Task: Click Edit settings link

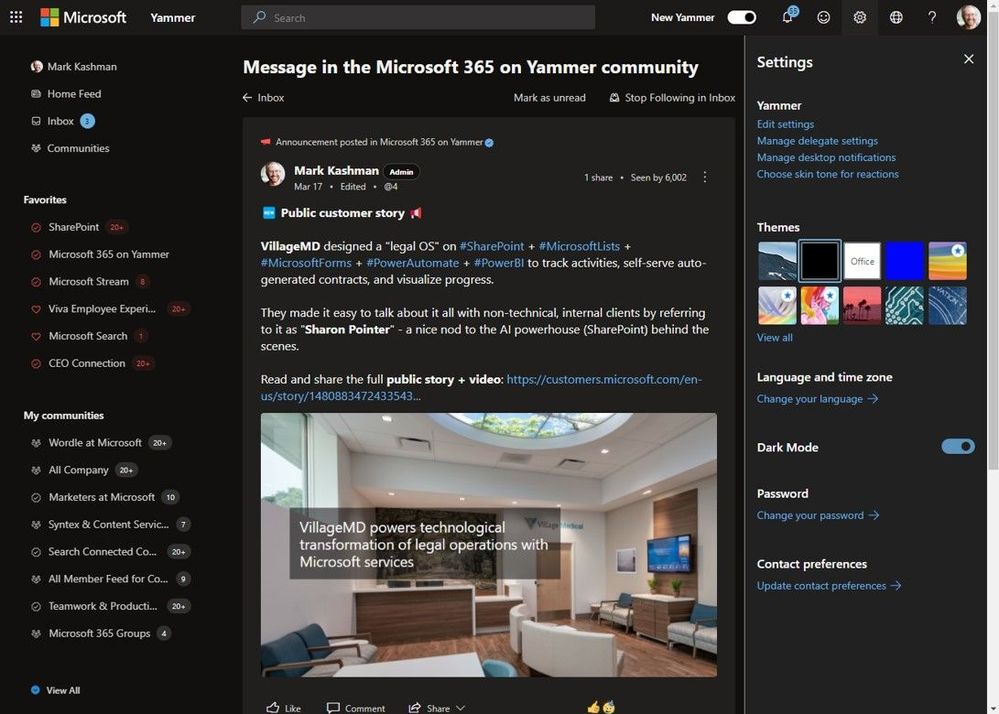Action: [x=785, y=124]
